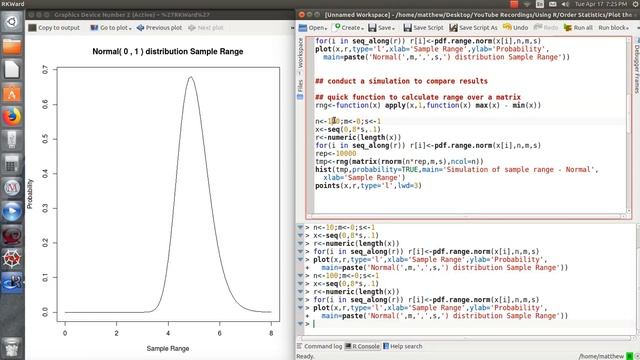The image size is (640, 360).
Task: Collapse the console entry n<-10;m<-0;s<-1
Action: [300, 227]
